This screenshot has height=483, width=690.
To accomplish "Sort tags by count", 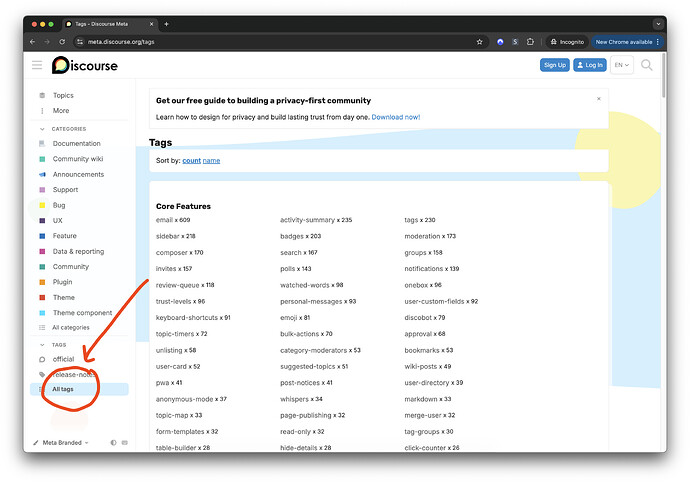I will coord(191,161).
